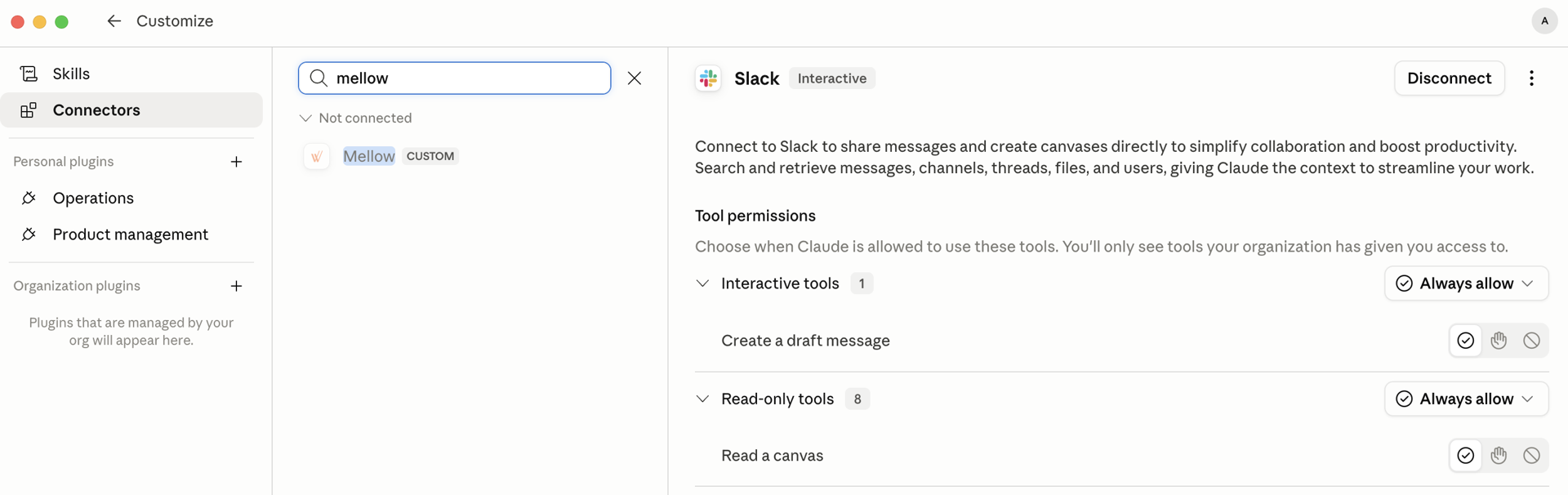Screen dimensions: 1568x495
Task: Click the Interactive tools count badge 1
Action: pos(862,283)
